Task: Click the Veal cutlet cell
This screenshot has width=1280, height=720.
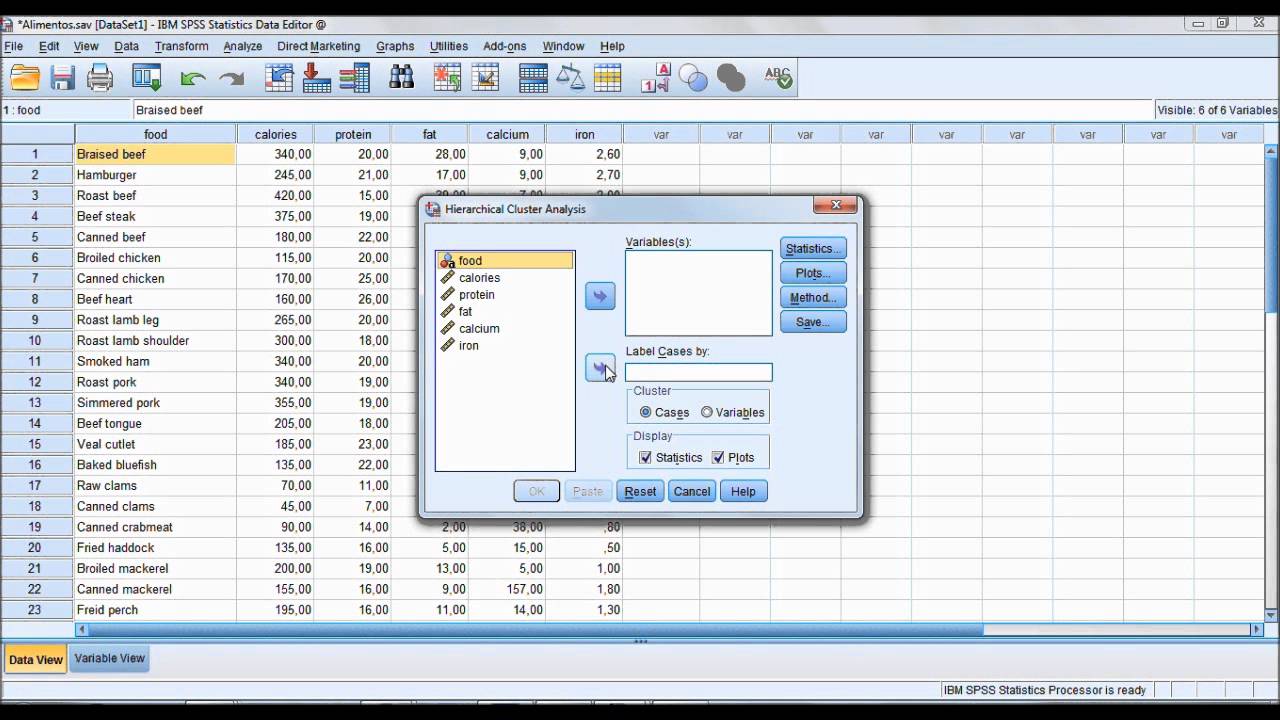Action: pyautogui.click(x=155, y=444)
